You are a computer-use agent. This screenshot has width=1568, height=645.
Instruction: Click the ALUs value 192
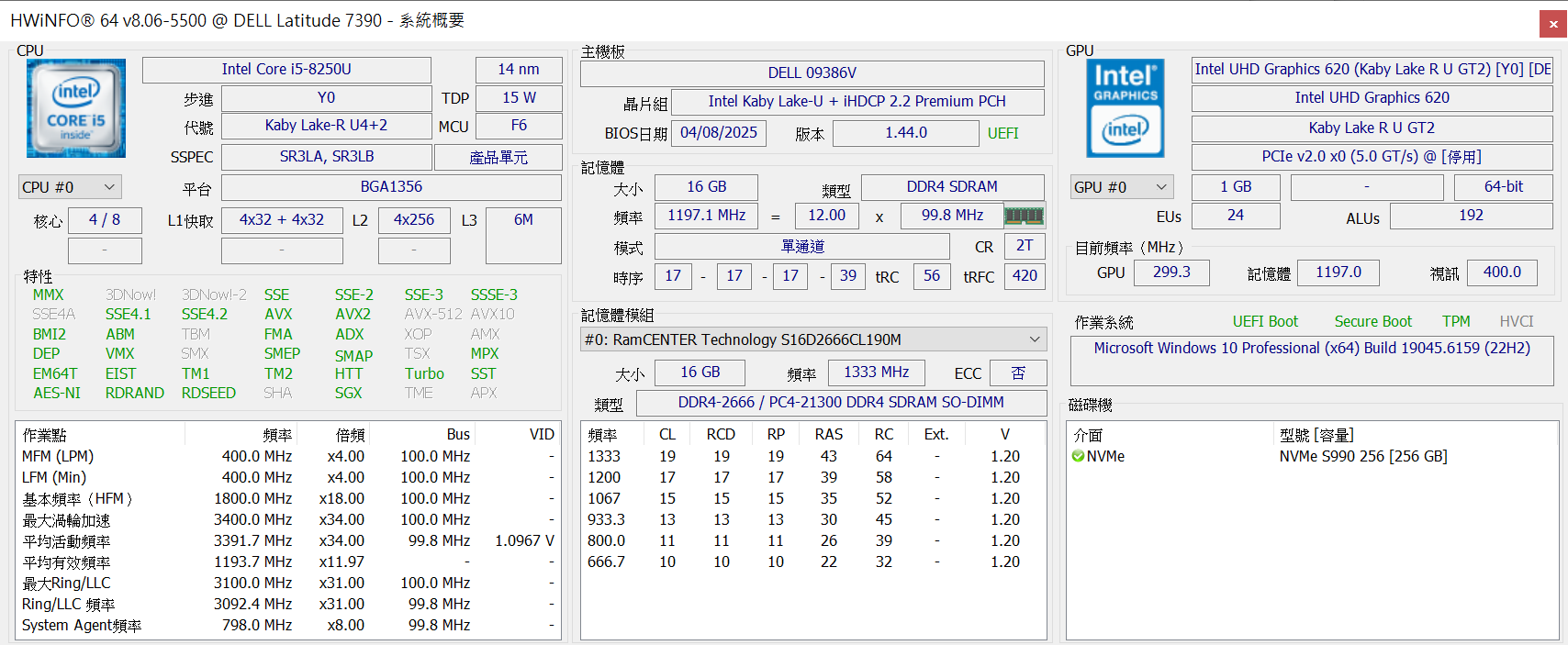1471,216
